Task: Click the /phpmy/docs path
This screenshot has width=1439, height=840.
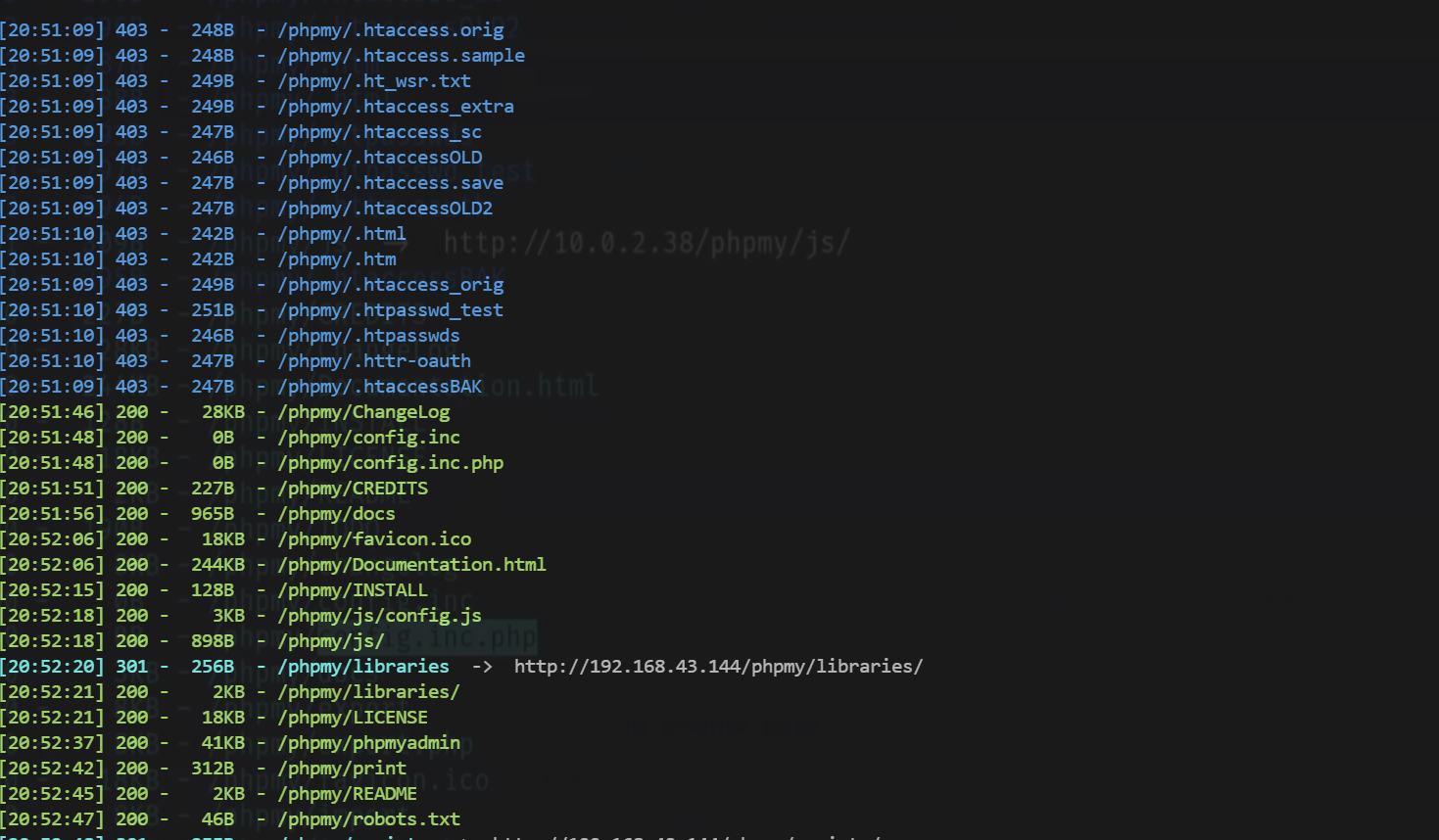Action: (337, 514)
